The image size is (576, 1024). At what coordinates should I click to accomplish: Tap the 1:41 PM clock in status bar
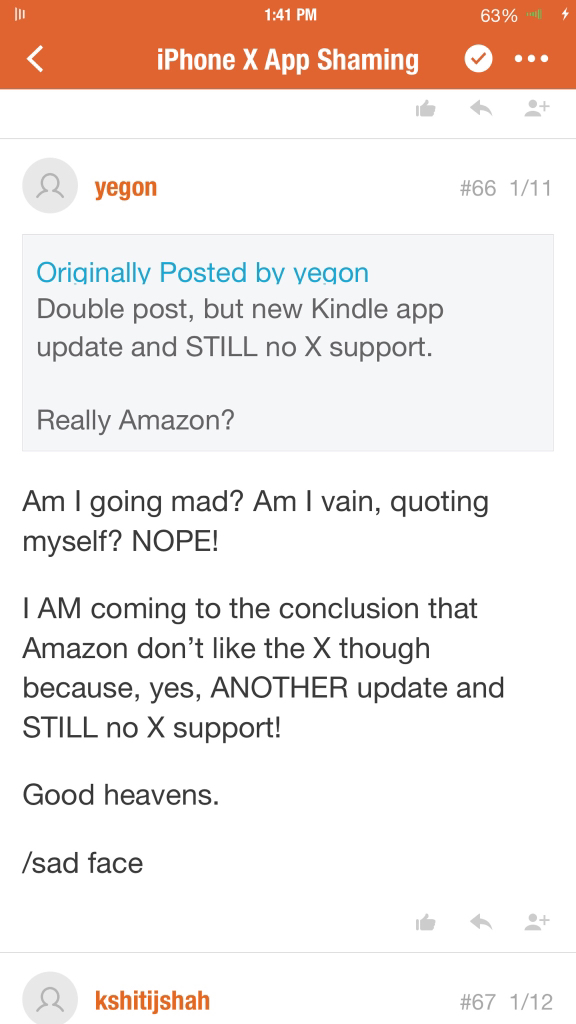[291, 14]
